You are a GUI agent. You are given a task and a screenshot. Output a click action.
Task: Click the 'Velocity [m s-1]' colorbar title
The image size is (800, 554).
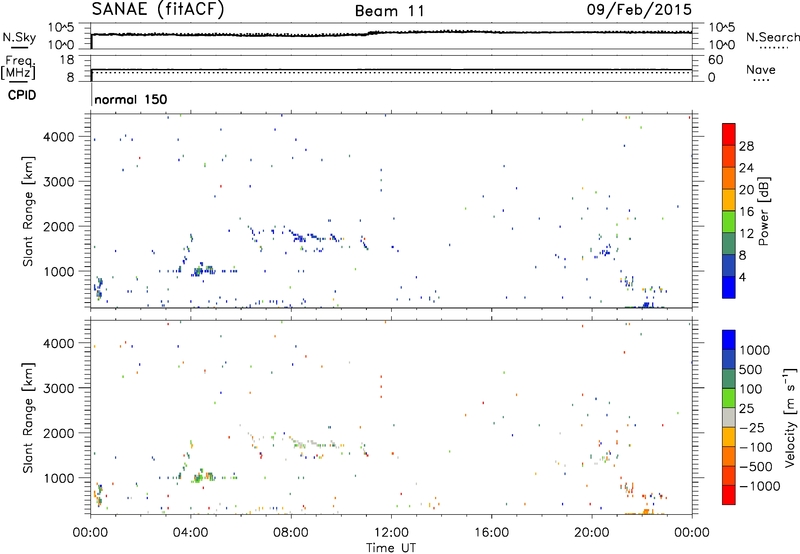pyautogui.click(x=790, y=417)
